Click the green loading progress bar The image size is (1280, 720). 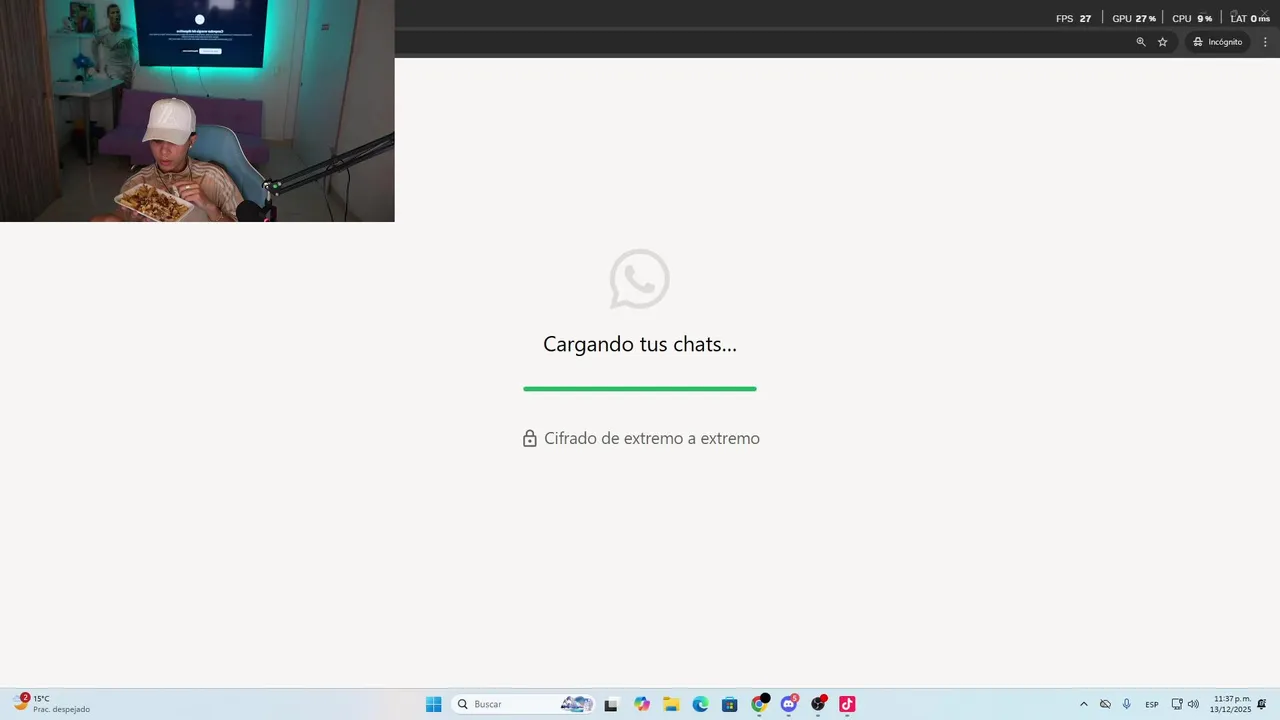point(640,389)
